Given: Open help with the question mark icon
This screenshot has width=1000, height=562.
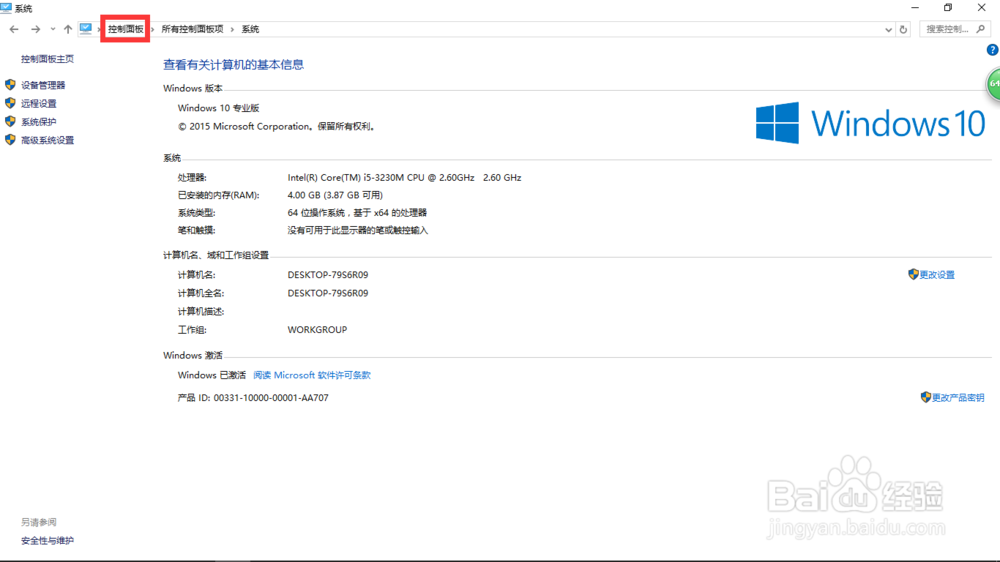Looking at the screenshot, I should [992, 50].
